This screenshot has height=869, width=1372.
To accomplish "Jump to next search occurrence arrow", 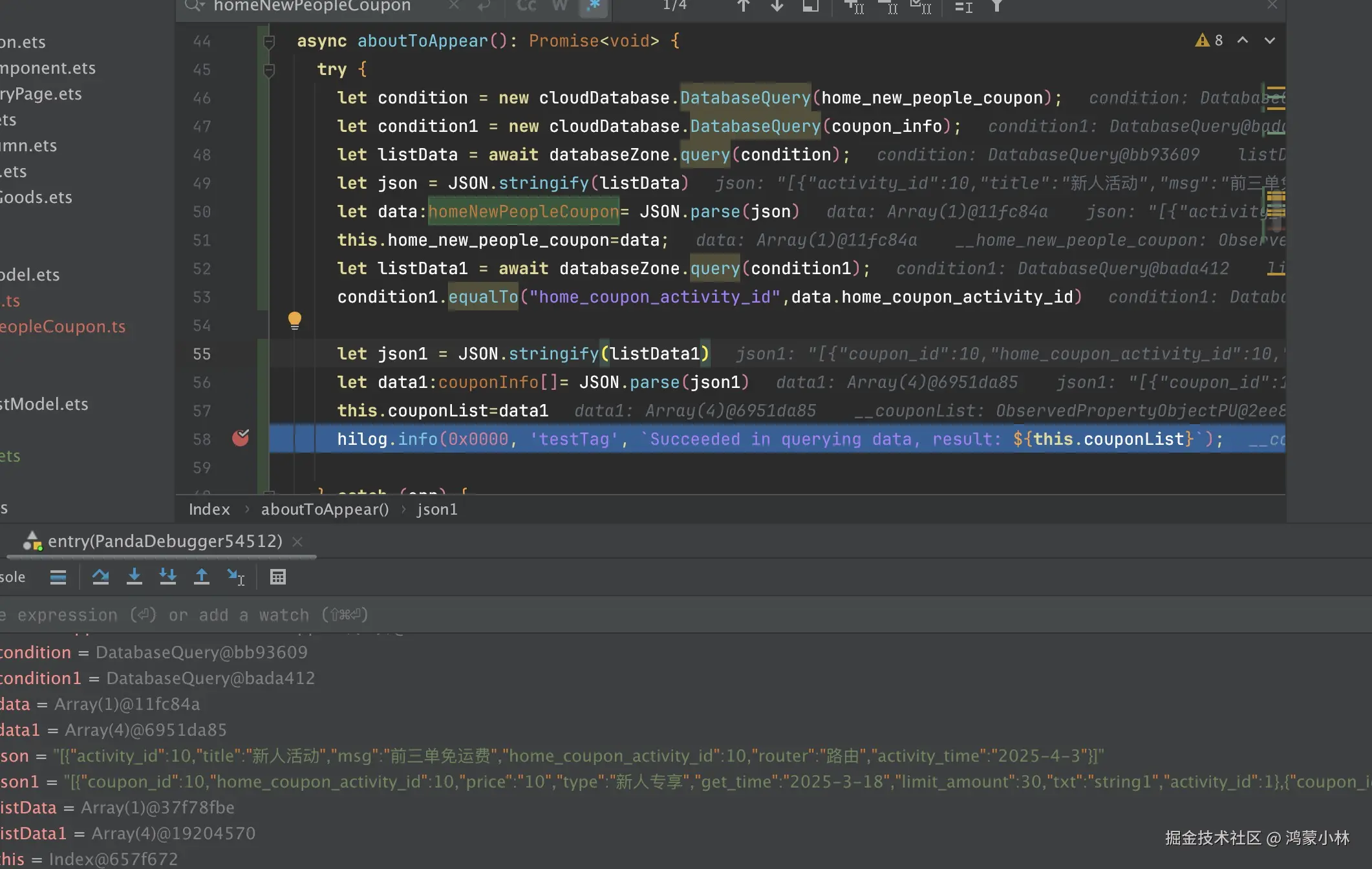I will [777, 6].
